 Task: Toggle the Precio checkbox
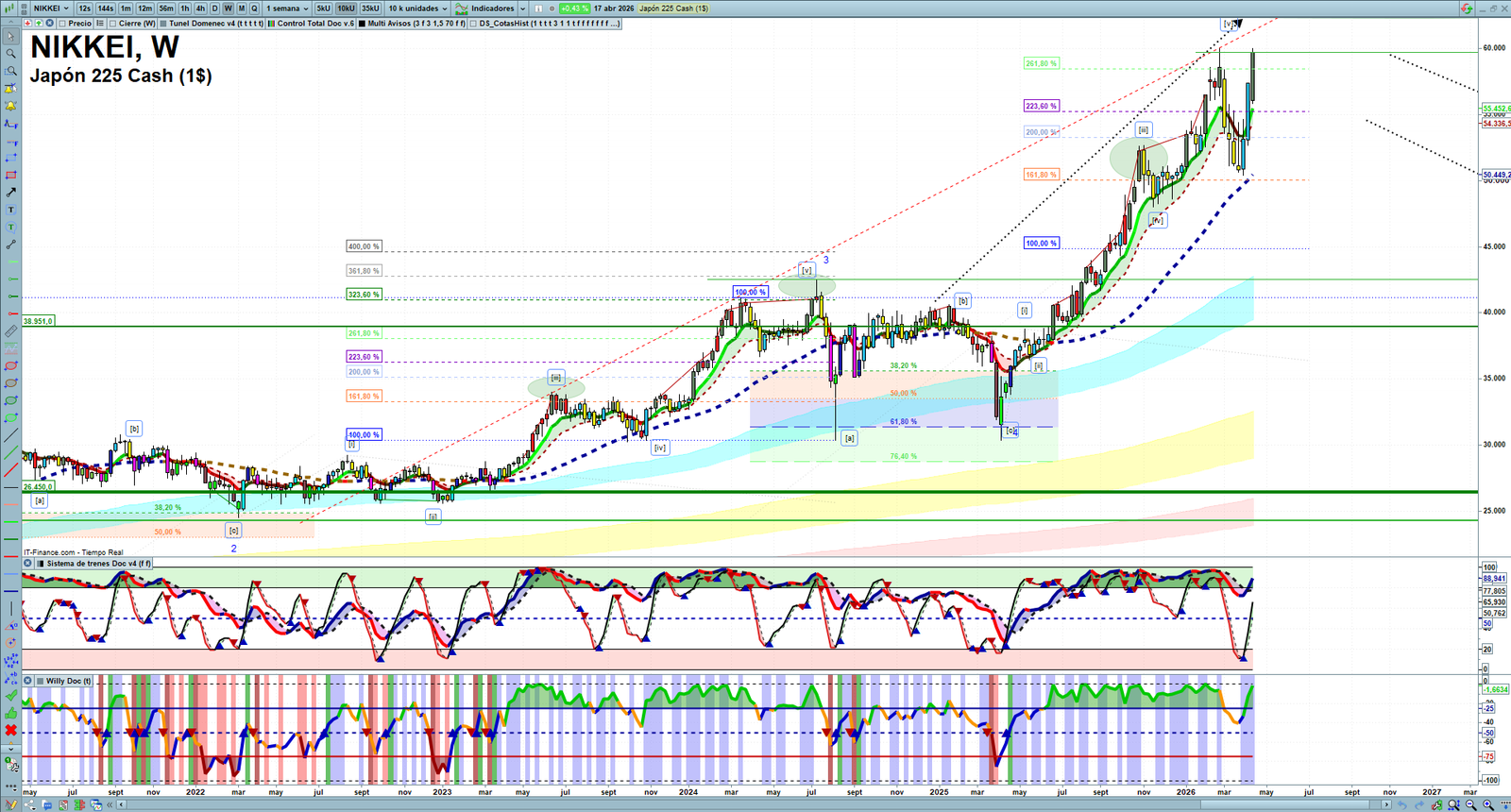coord(62,24)
